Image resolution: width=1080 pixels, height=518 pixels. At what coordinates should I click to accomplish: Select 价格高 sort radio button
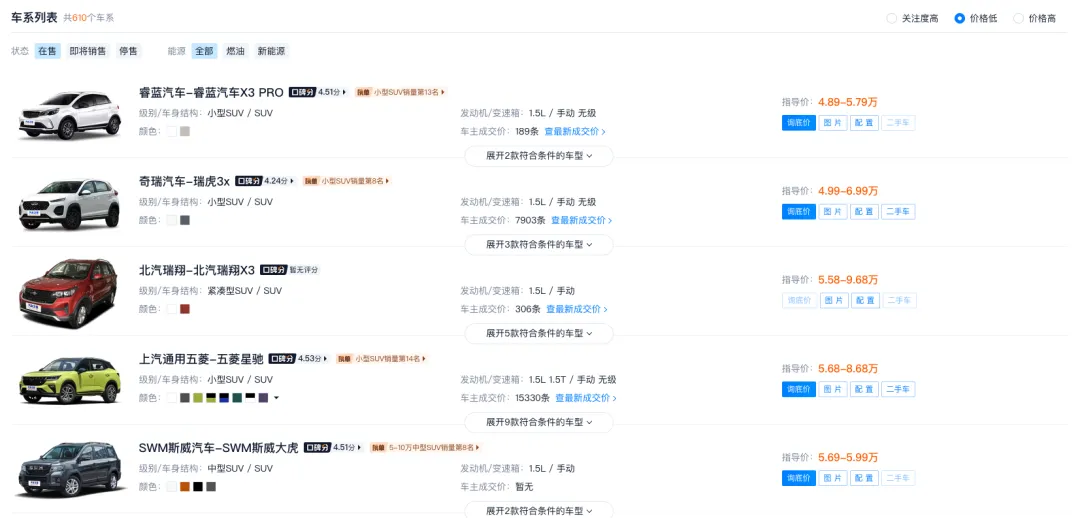pos(1018,19)
